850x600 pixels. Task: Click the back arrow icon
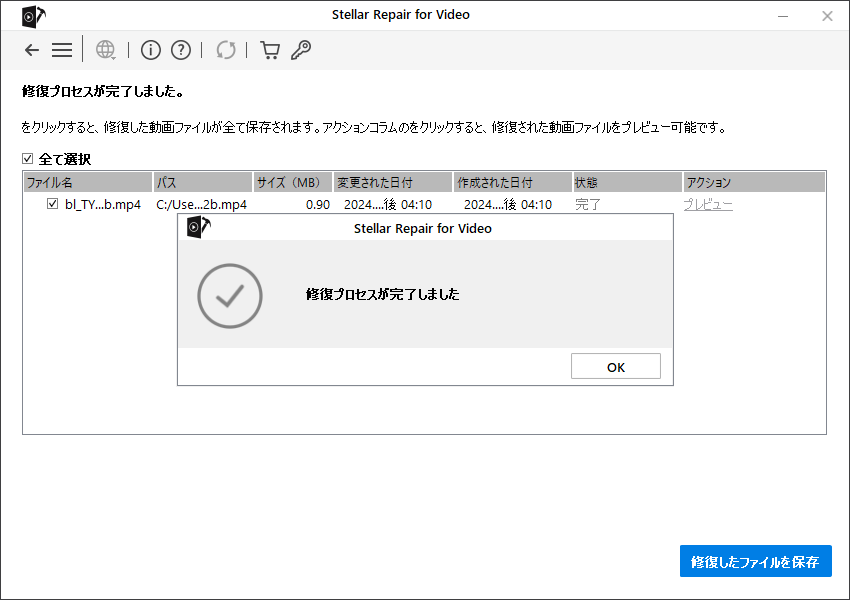pyautogui.click(x=32, y=50)
